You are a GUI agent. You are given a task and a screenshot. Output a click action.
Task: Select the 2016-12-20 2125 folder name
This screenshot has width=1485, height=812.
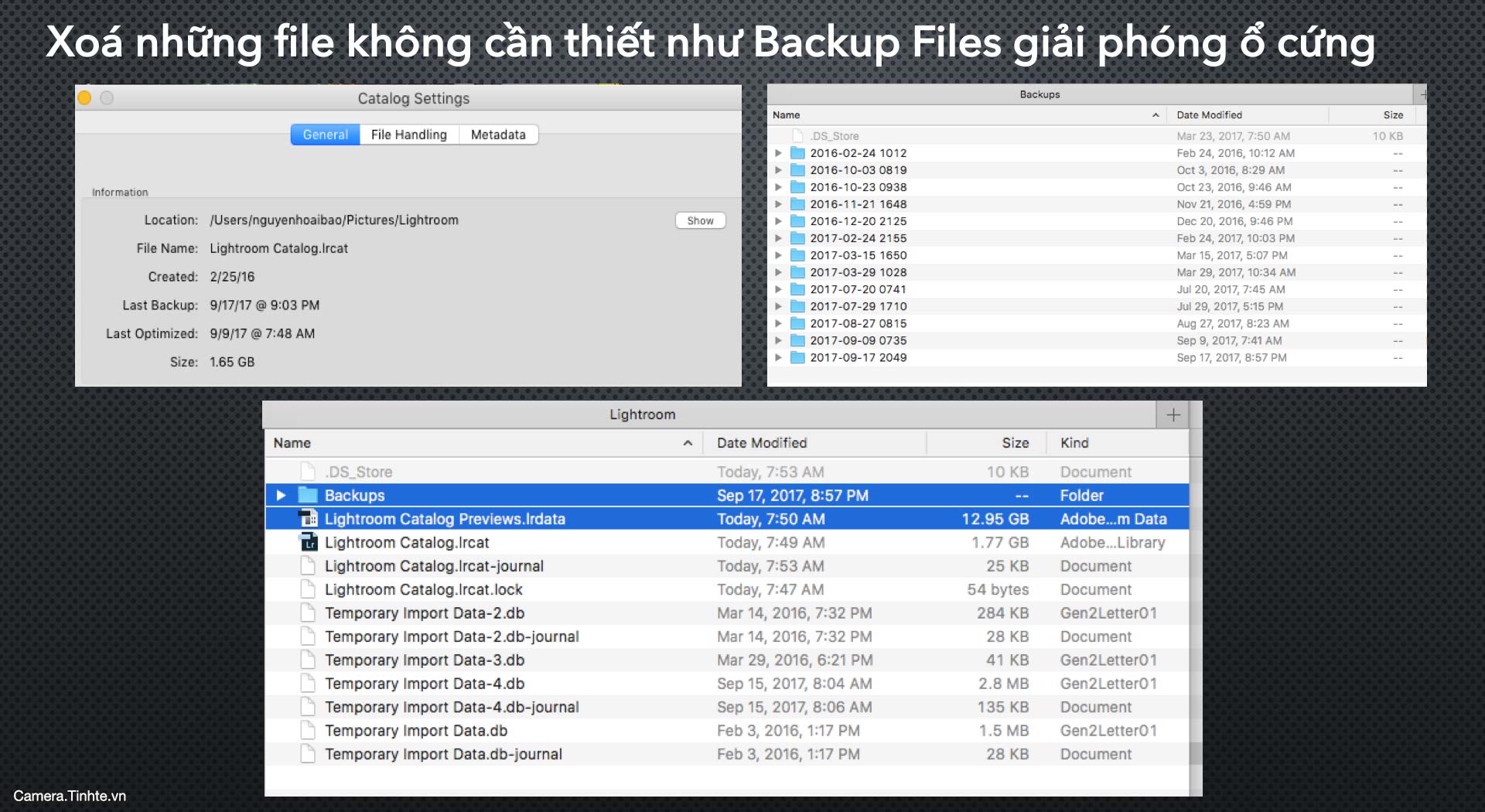859,221
